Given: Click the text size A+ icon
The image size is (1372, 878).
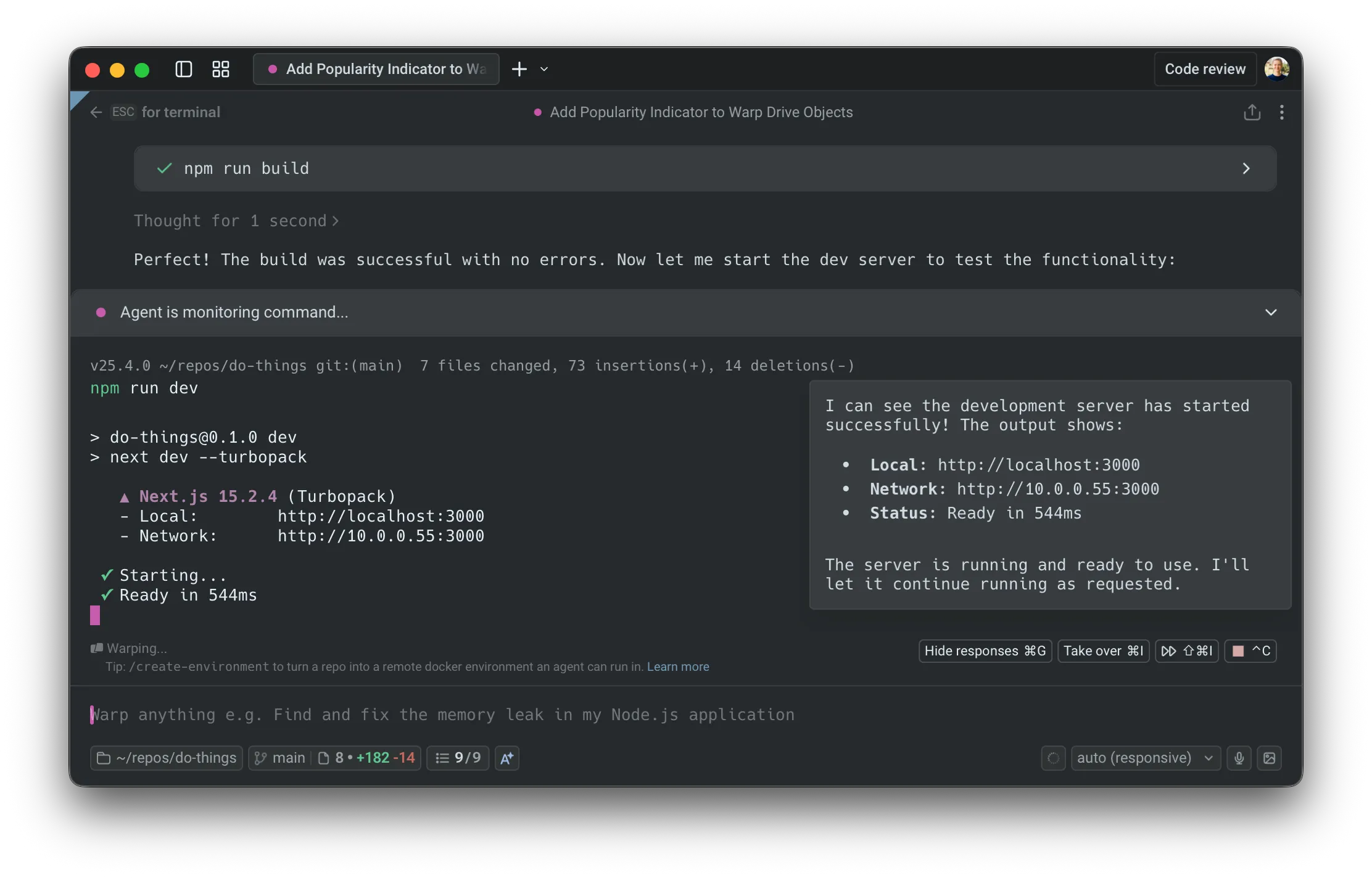Looking at the screenshot, I should click(x=506, y=758).
